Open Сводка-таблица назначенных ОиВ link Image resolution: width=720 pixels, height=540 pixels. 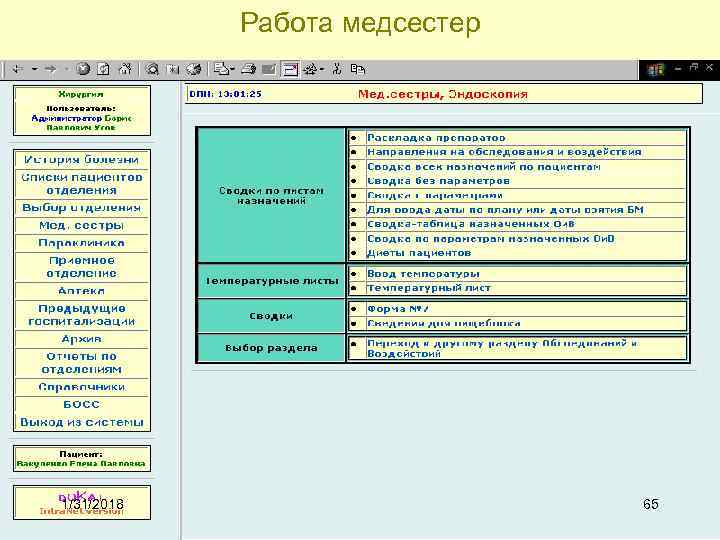(x=470, y=224)
